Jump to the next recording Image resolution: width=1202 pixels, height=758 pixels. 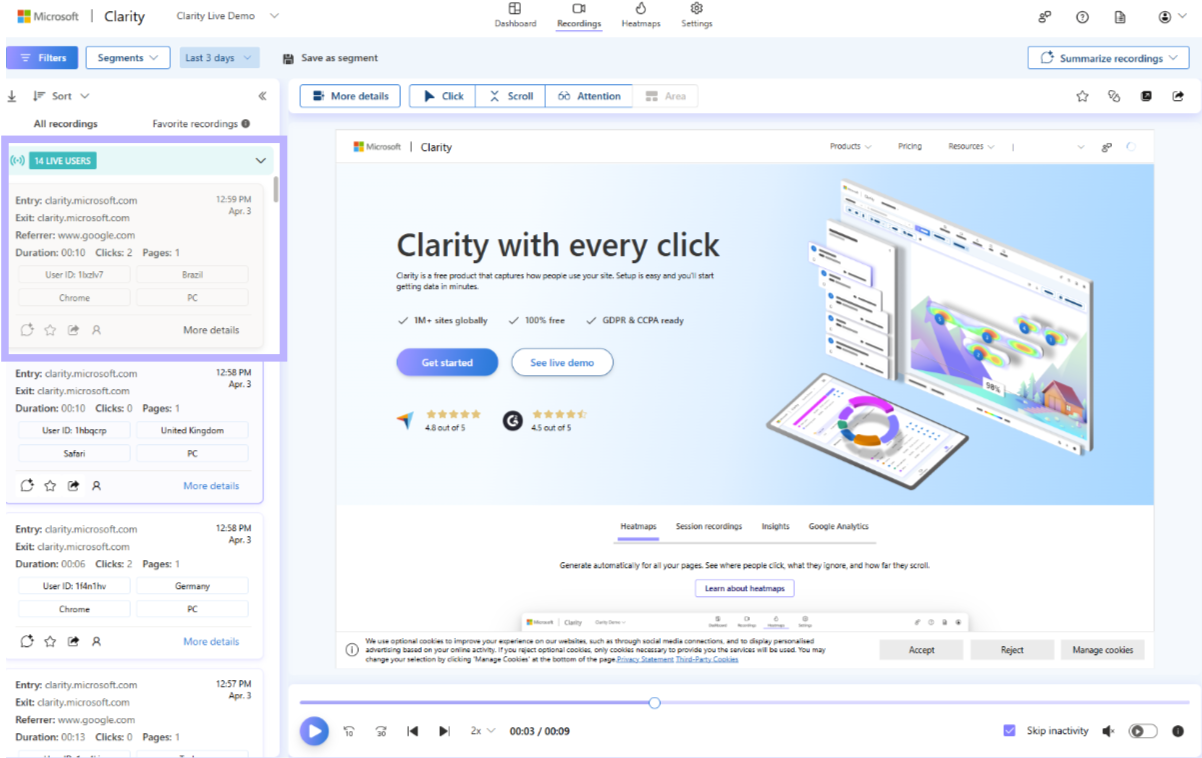pyautogui.click(x=444, y=731)
